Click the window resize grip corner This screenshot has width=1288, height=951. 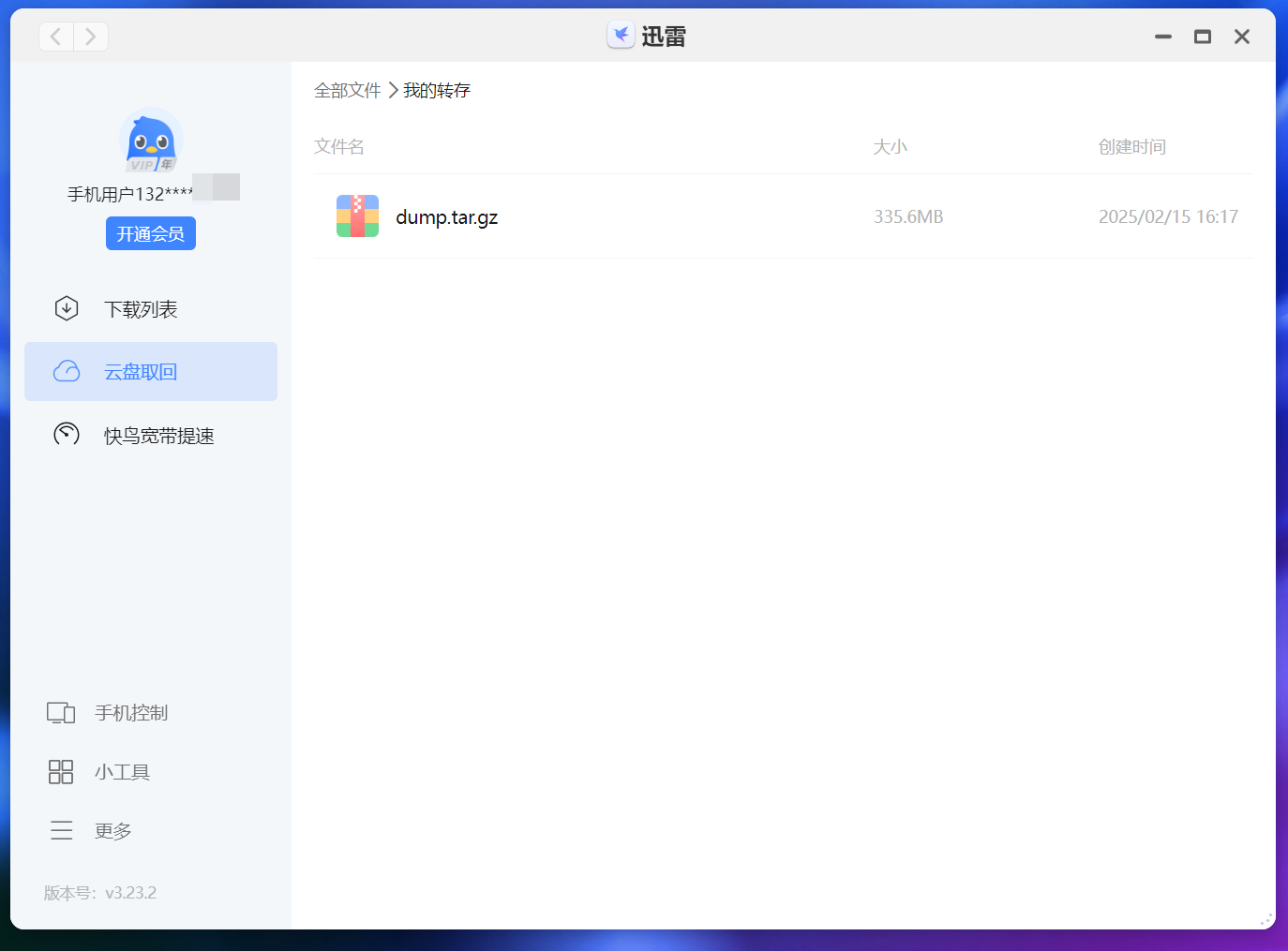coord(1266,920)
